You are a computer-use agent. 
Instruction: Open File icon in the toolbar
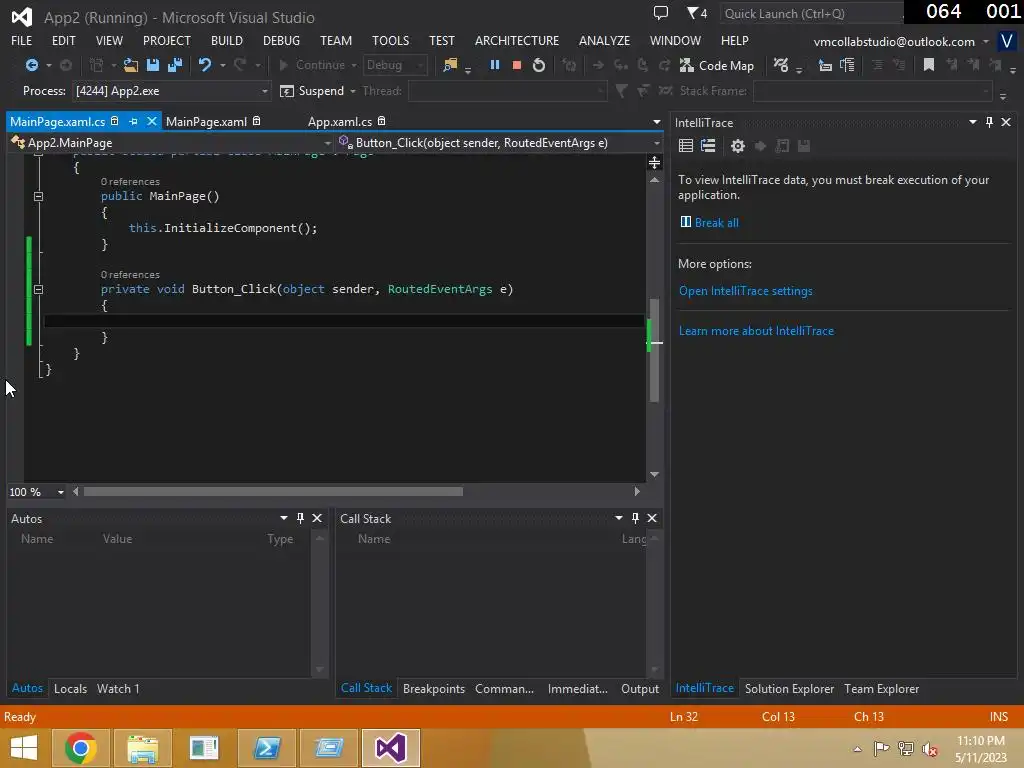click(x=131, y=65)
